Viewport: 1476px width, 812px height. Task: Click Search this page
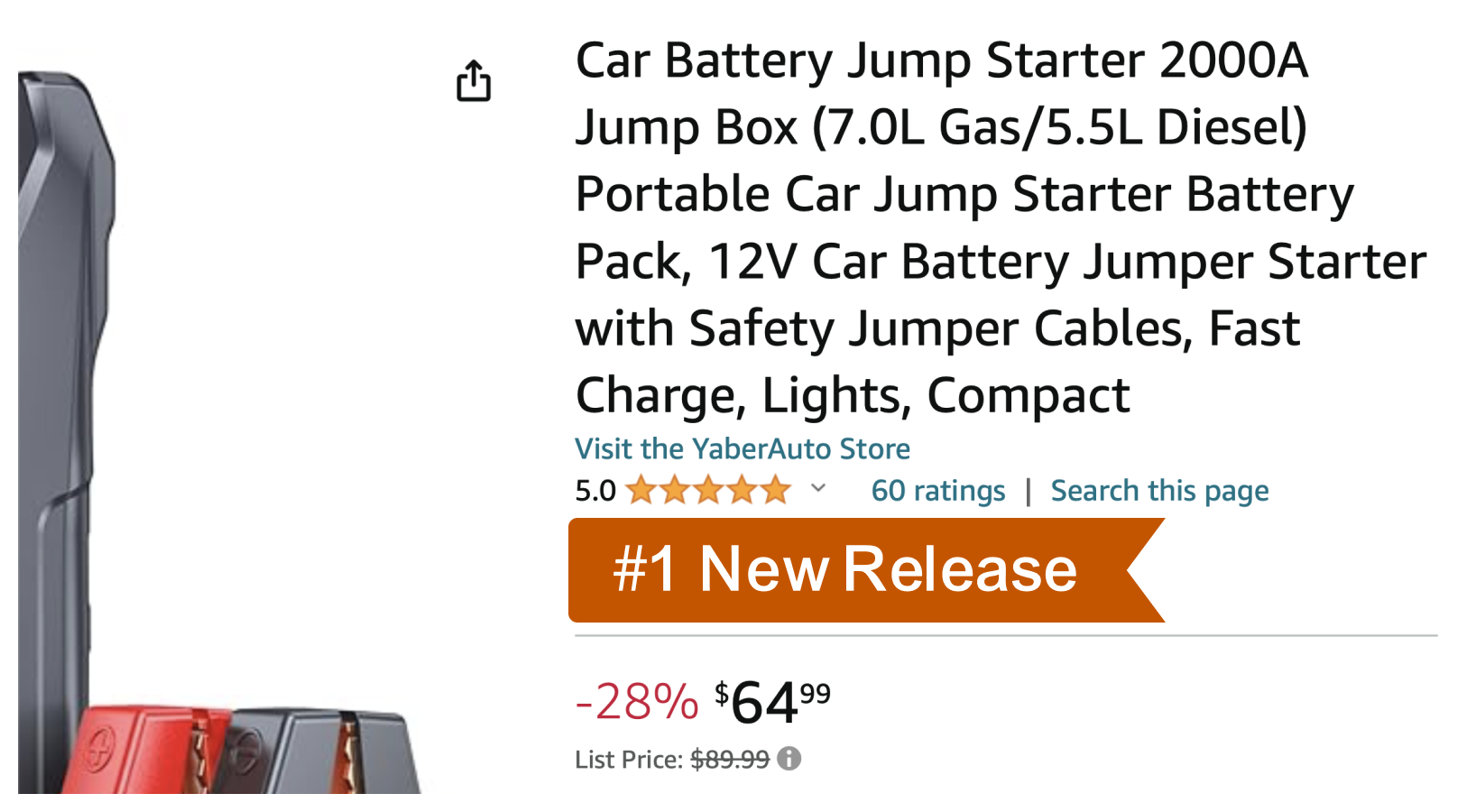[x=1158, y=490]
